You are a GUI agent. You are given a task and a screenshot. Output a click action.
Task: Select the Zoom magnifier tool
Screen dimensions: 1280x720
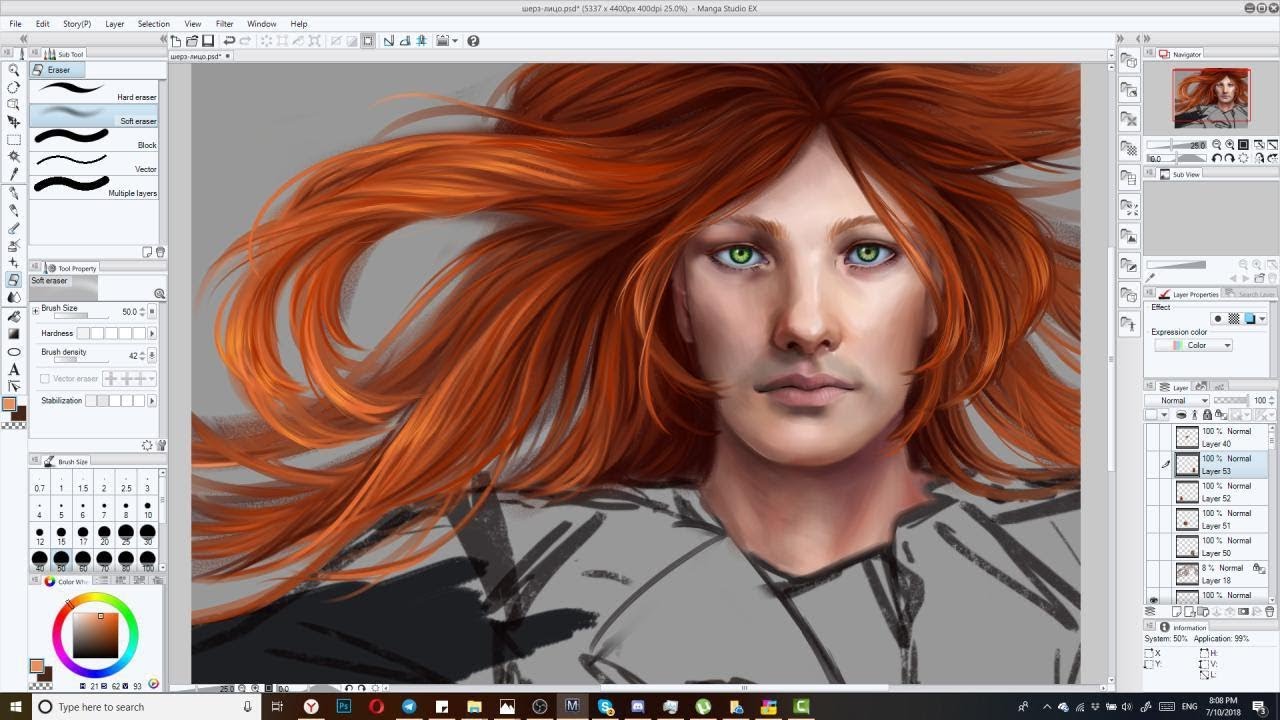pos(14,70)
